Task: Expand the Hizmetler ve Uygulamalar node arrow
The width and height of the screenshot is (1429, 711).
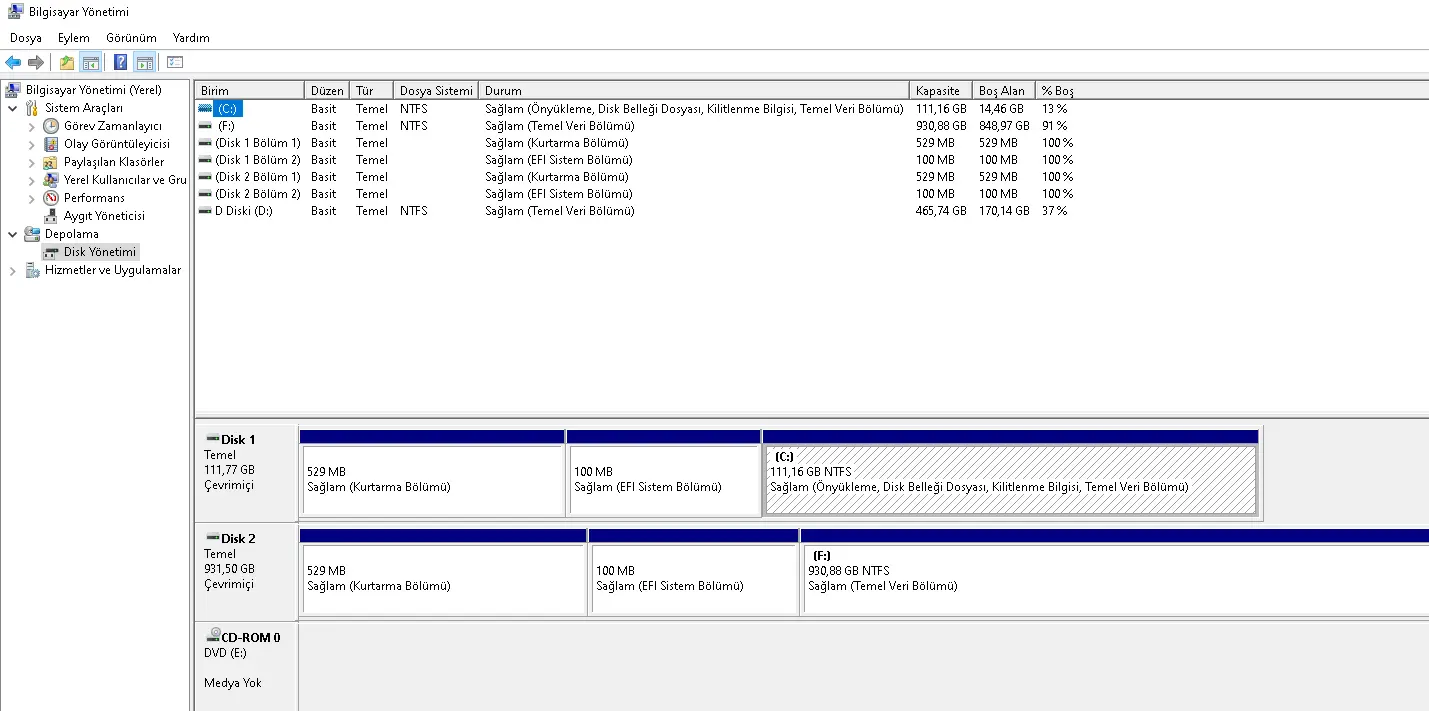Action: click(12, 270)
